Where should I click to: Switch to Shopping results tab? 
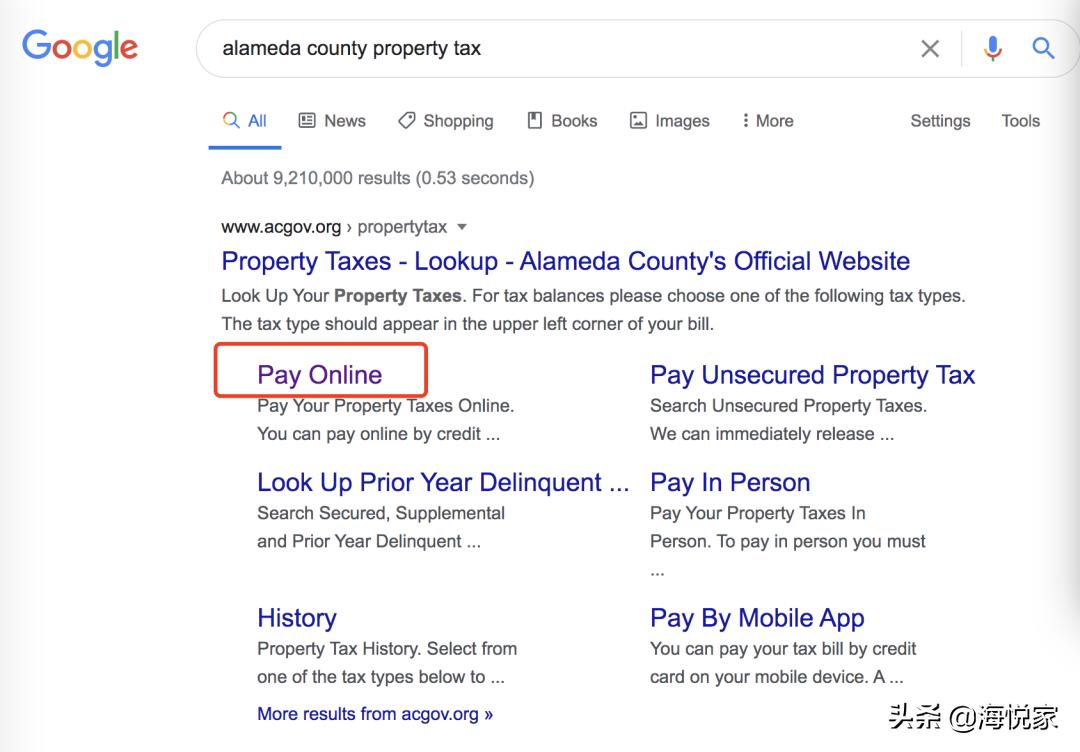click(x=446, y=121)
